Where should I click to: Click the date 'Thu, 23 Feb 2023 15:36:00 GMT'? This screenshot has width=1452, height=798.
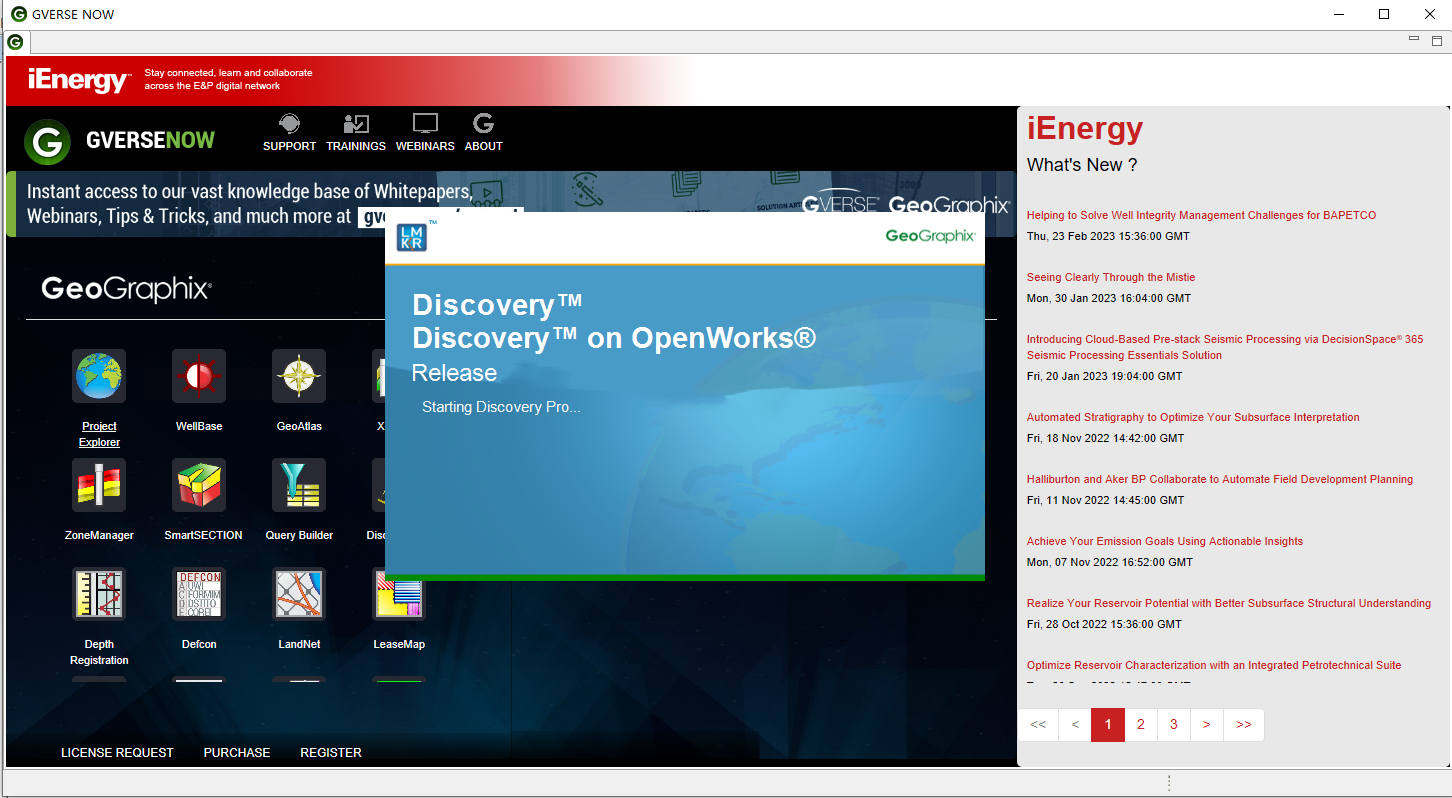point(1108,236)
